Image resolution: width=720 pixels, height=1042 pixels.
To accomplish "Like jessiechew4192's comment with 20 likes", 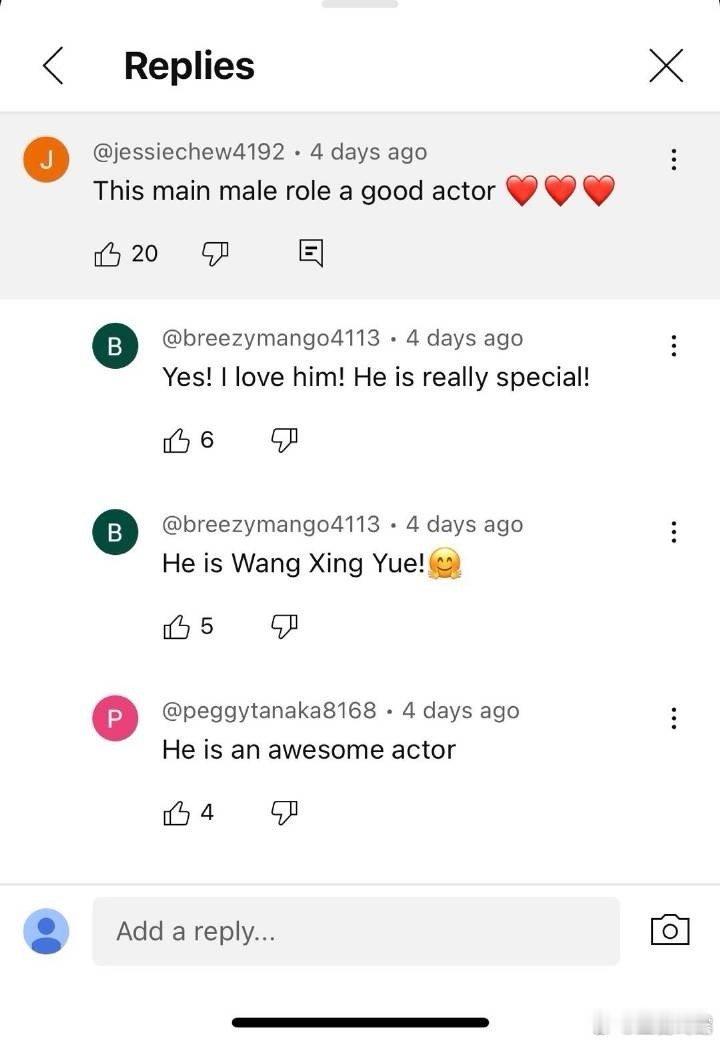I will click(x=107, y=253).
